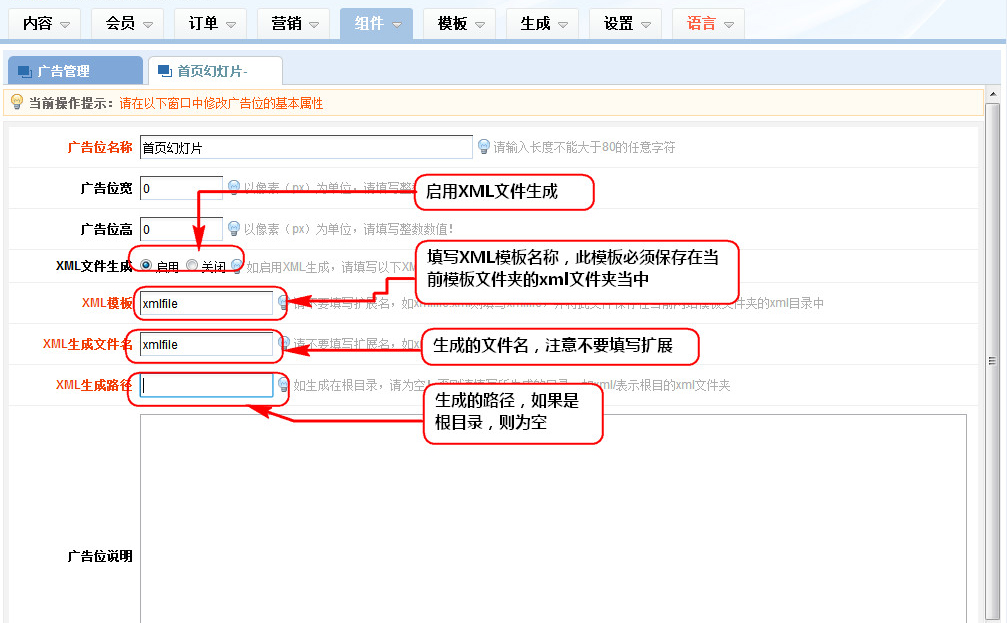The image size is (1007, 623).
Task: Expand the 模板 menu dropdown arrow
Action: click(x=480, y=24)
